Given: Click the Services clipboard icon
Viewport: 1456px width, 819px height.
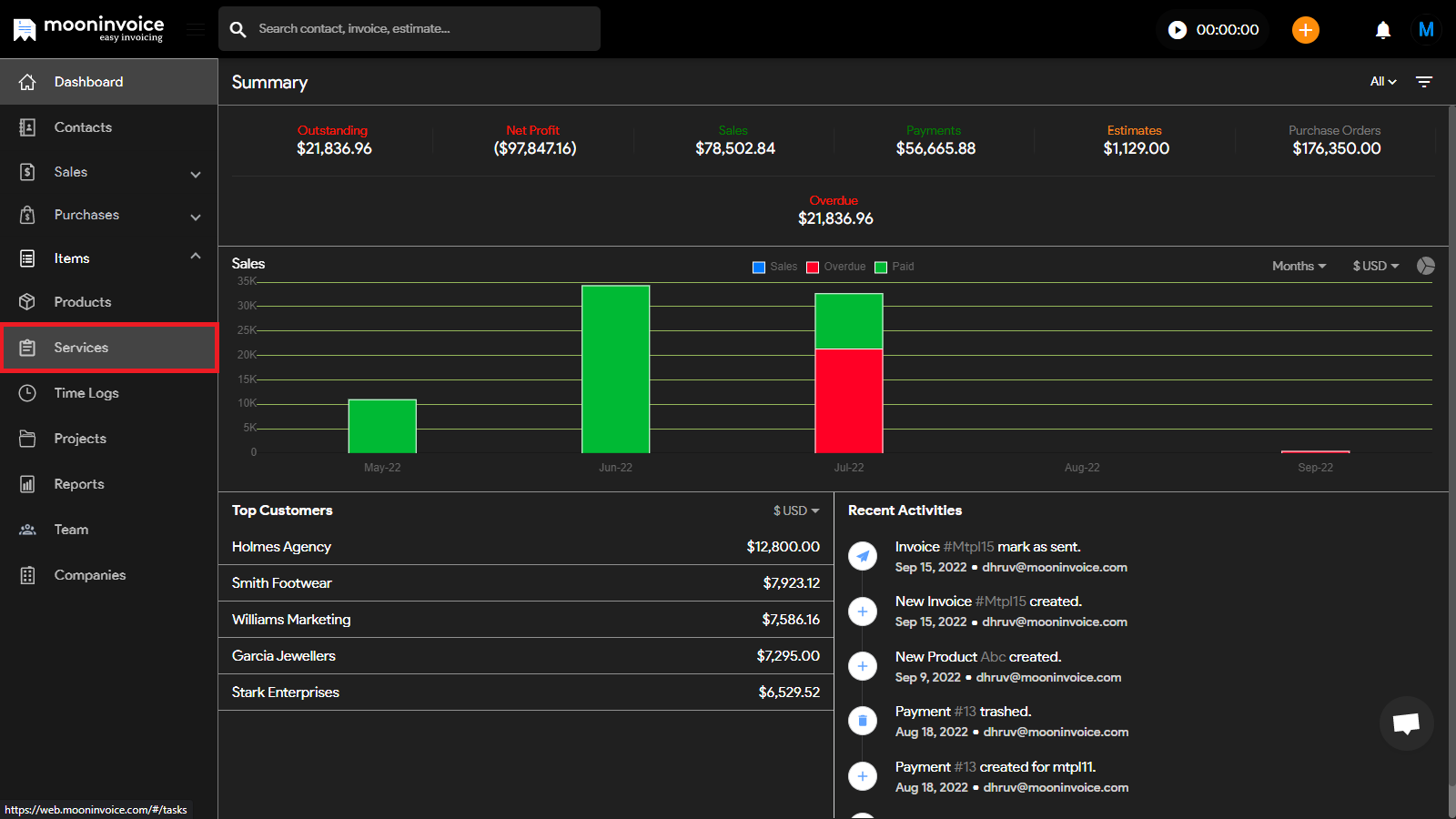Looking at the screenshot, I should tap(27, 348).
